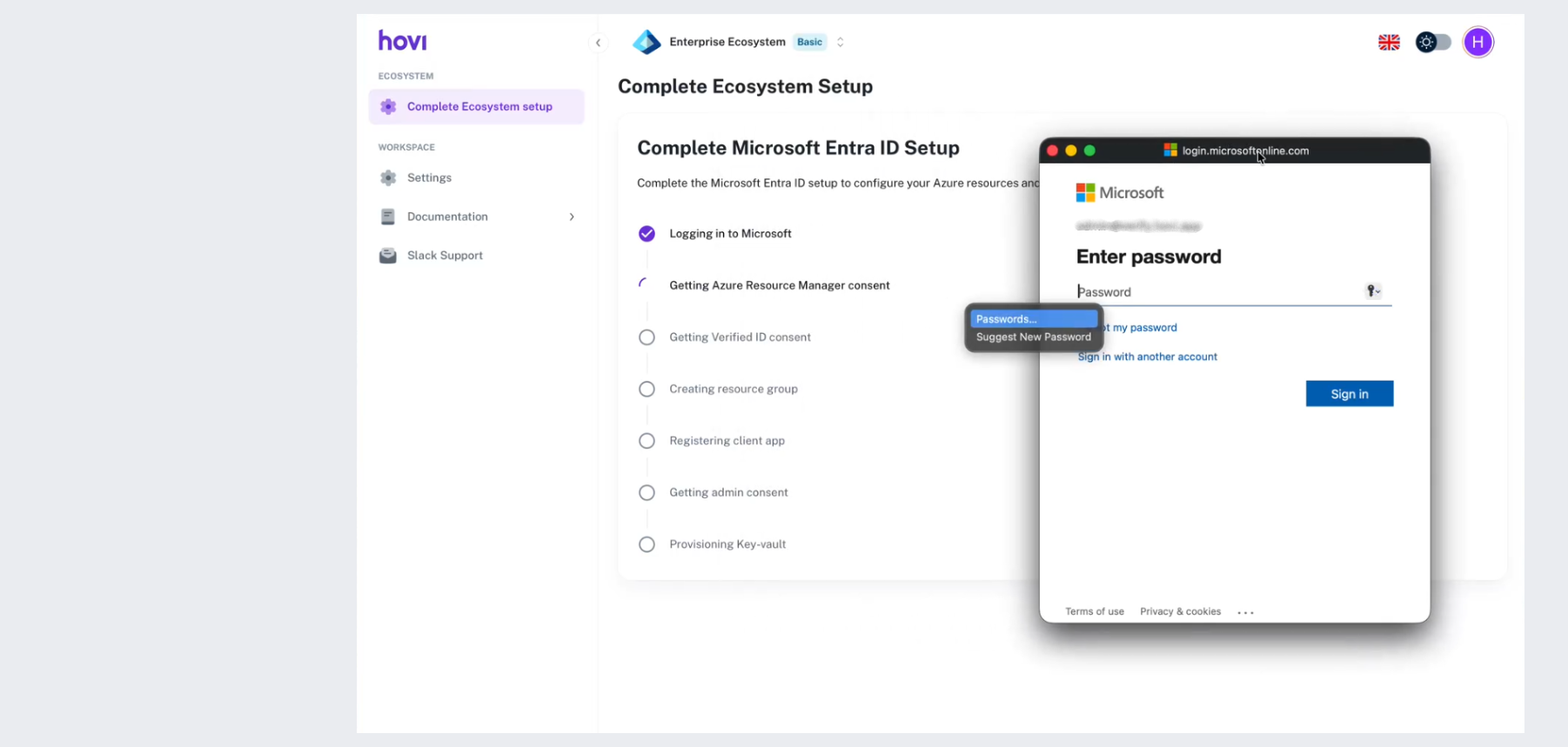Click the Slack Support icon
1568x747 pixels.
tap(388, 256)
